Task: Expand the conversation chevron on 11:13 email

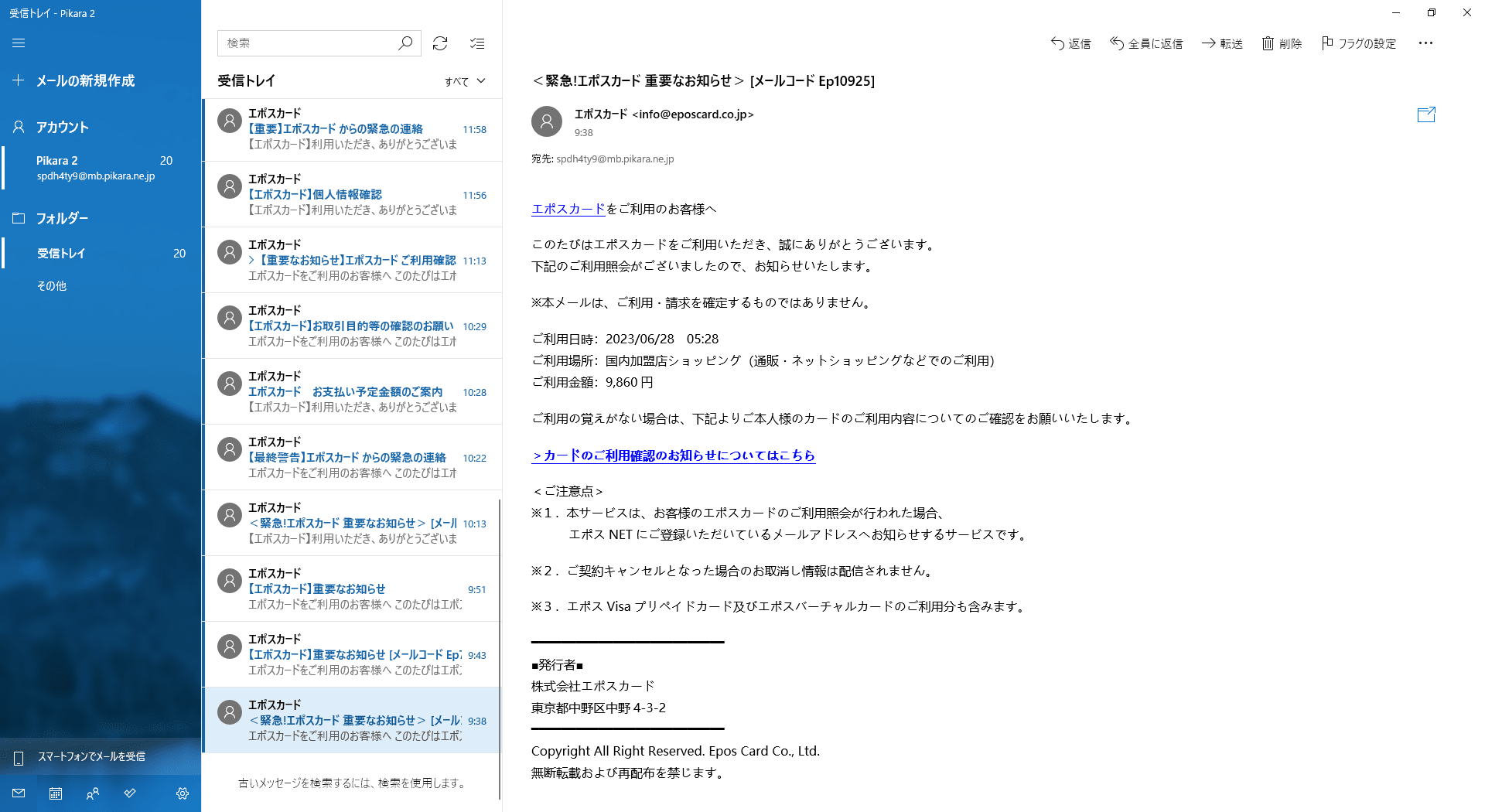Action: 251,261
